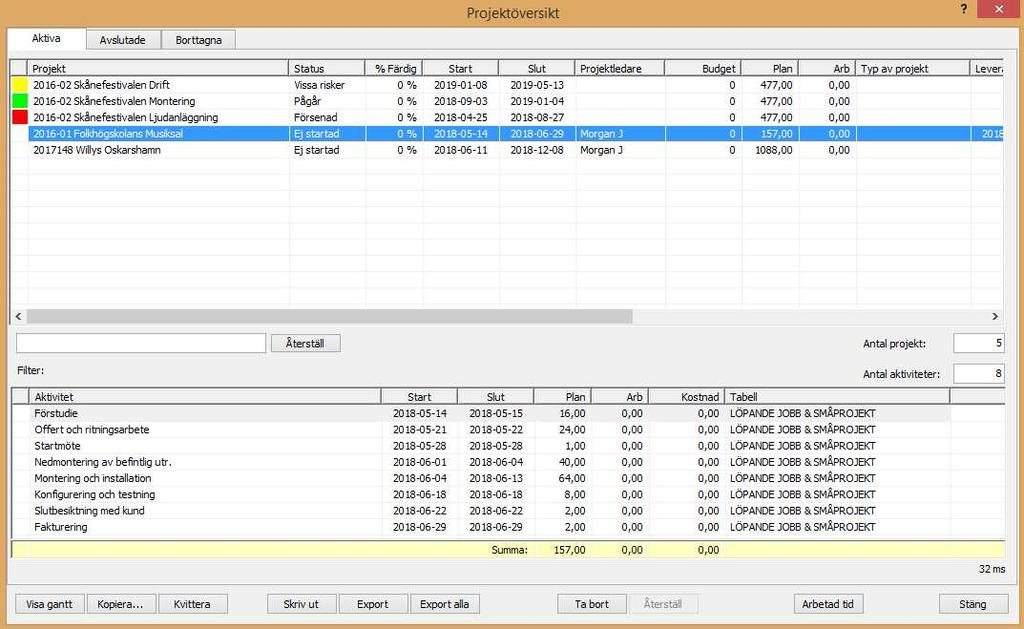The height and width of the screenshot is (629, 1024).
Task: Click the Aktivitet column header
Action: coord(205,396)
